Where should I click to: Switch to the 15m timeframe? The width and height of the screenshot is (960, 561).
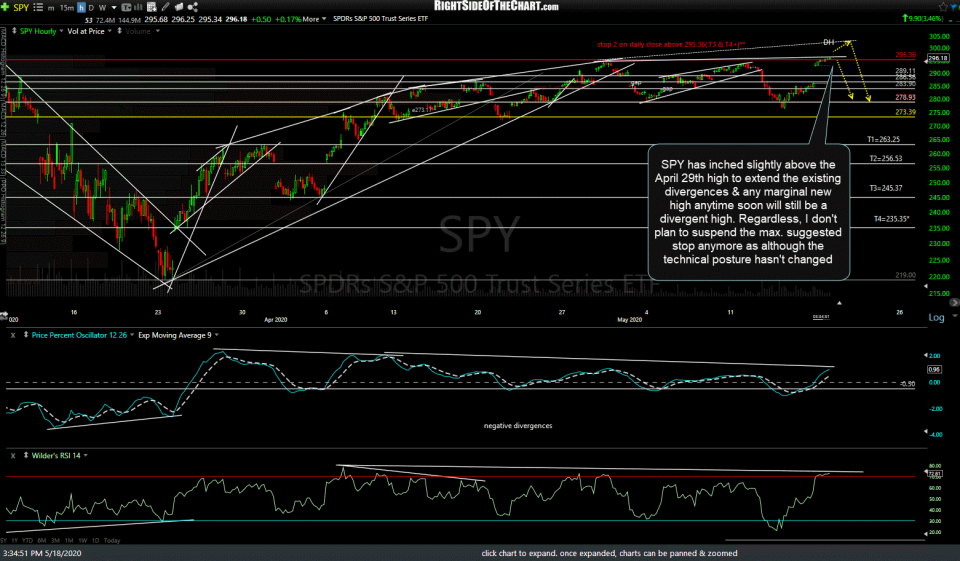click(66, 7)
